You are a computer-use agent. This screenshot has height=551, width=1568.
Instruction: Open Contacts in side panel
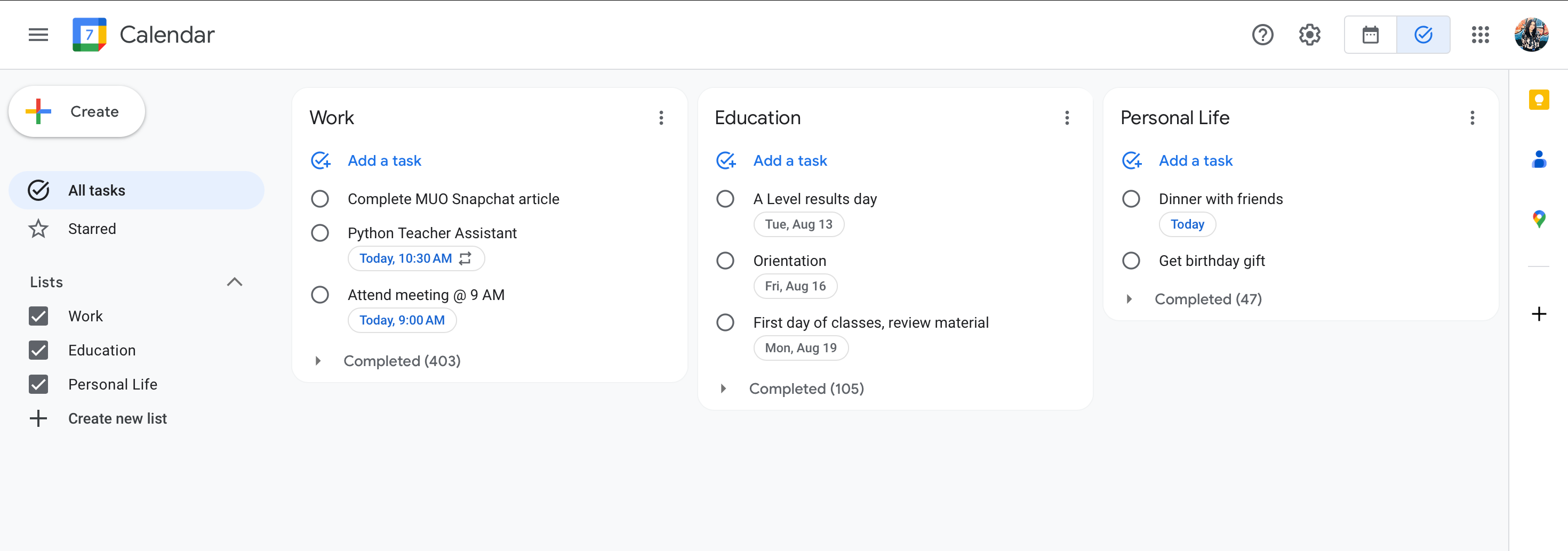click(x=1538, y=159)
